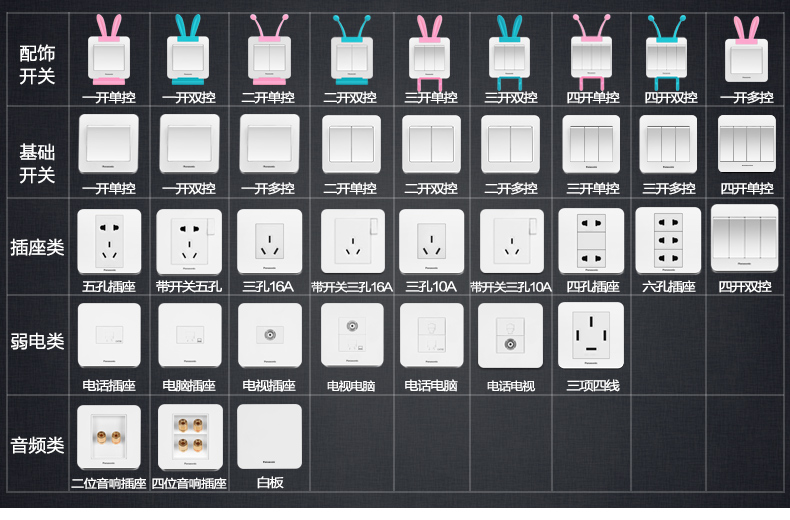This screenshot has height=520, width=790.
Task: Click the 基础开关 row heading
Action: 37,164
